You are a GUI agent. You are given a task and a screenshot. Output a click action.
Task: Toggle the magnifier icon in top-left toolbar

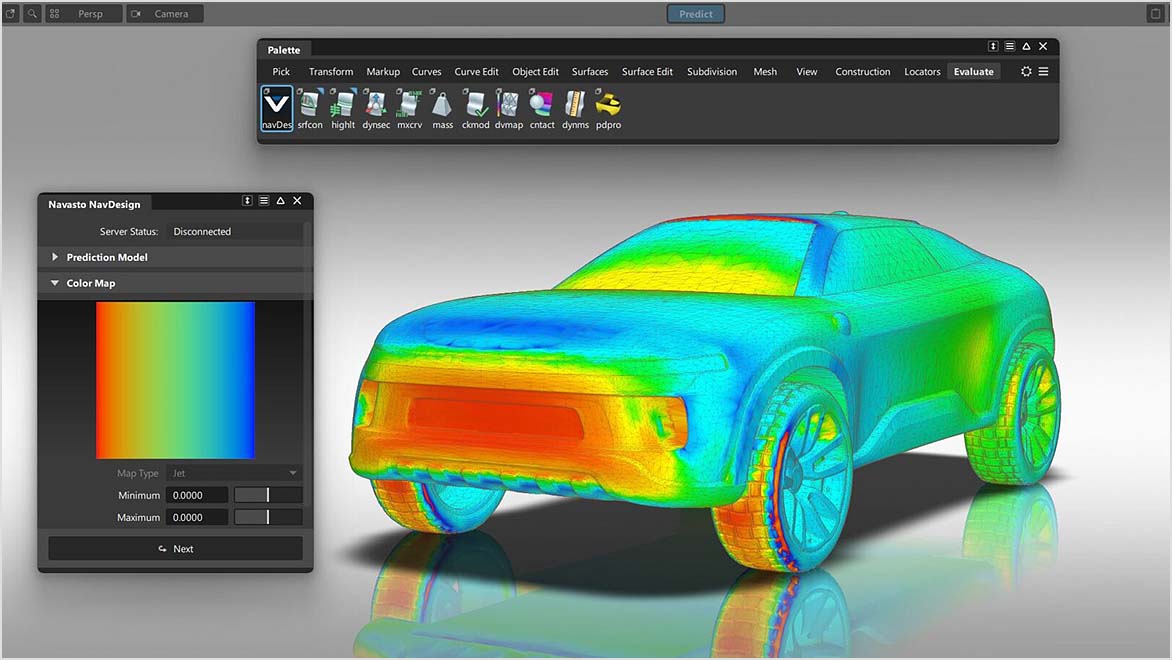33,14
